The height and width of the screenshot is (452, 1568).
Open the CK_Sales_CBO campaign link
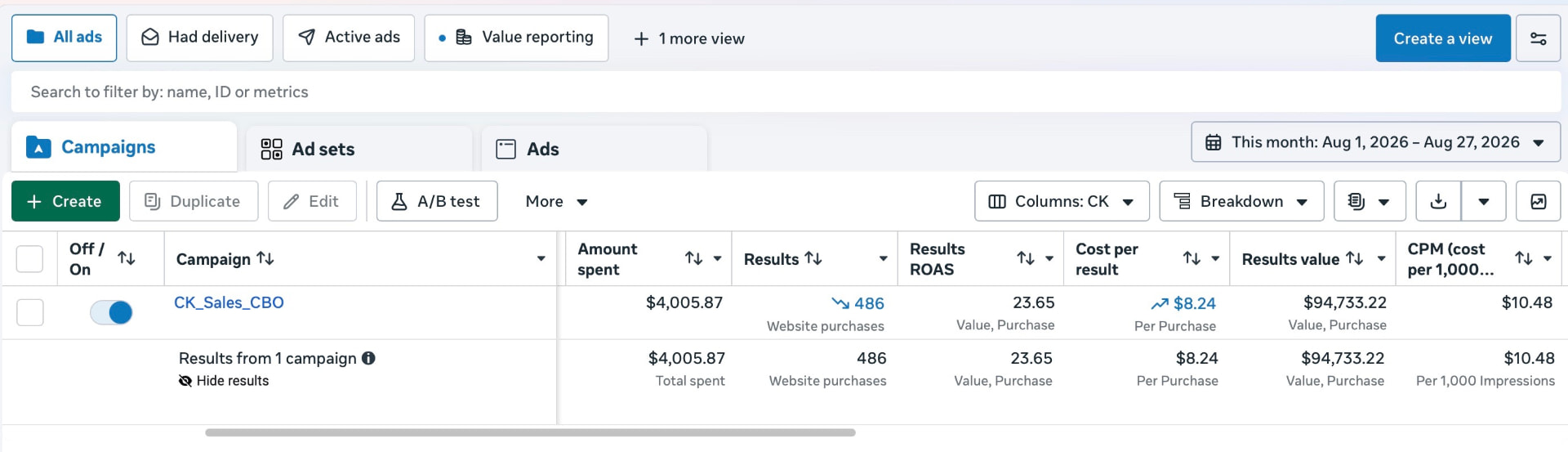229,302
